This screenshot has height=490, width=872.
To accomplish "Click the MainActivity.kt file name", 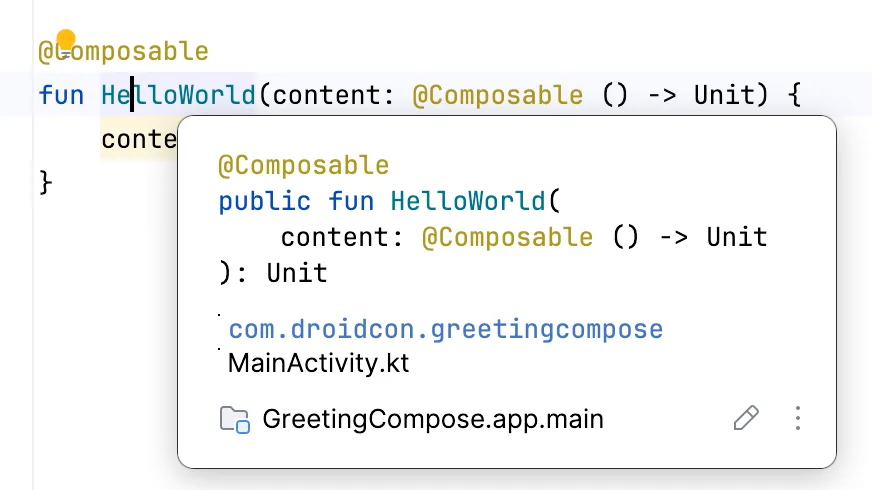I will [318, 363].
